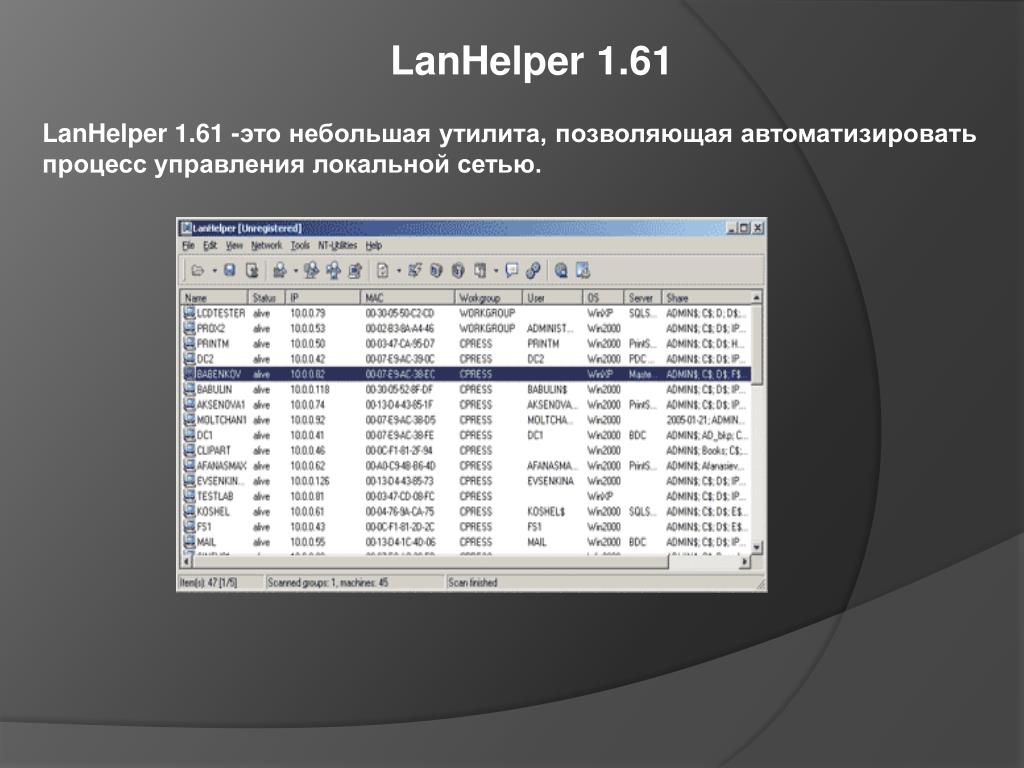The image size is (1024, 768).
Task: Select the highlighted BABENKOV row
Action: [466, 374]
